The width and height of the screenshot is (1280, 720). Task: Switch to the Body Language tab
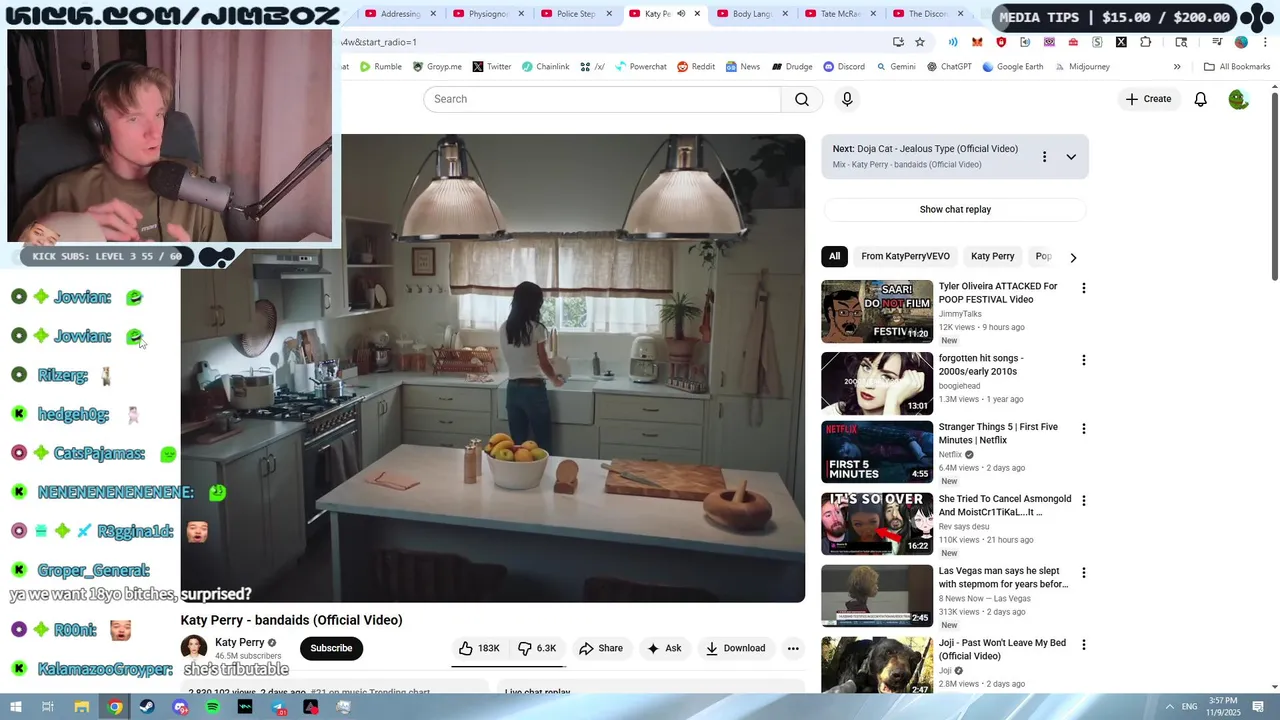751,14
